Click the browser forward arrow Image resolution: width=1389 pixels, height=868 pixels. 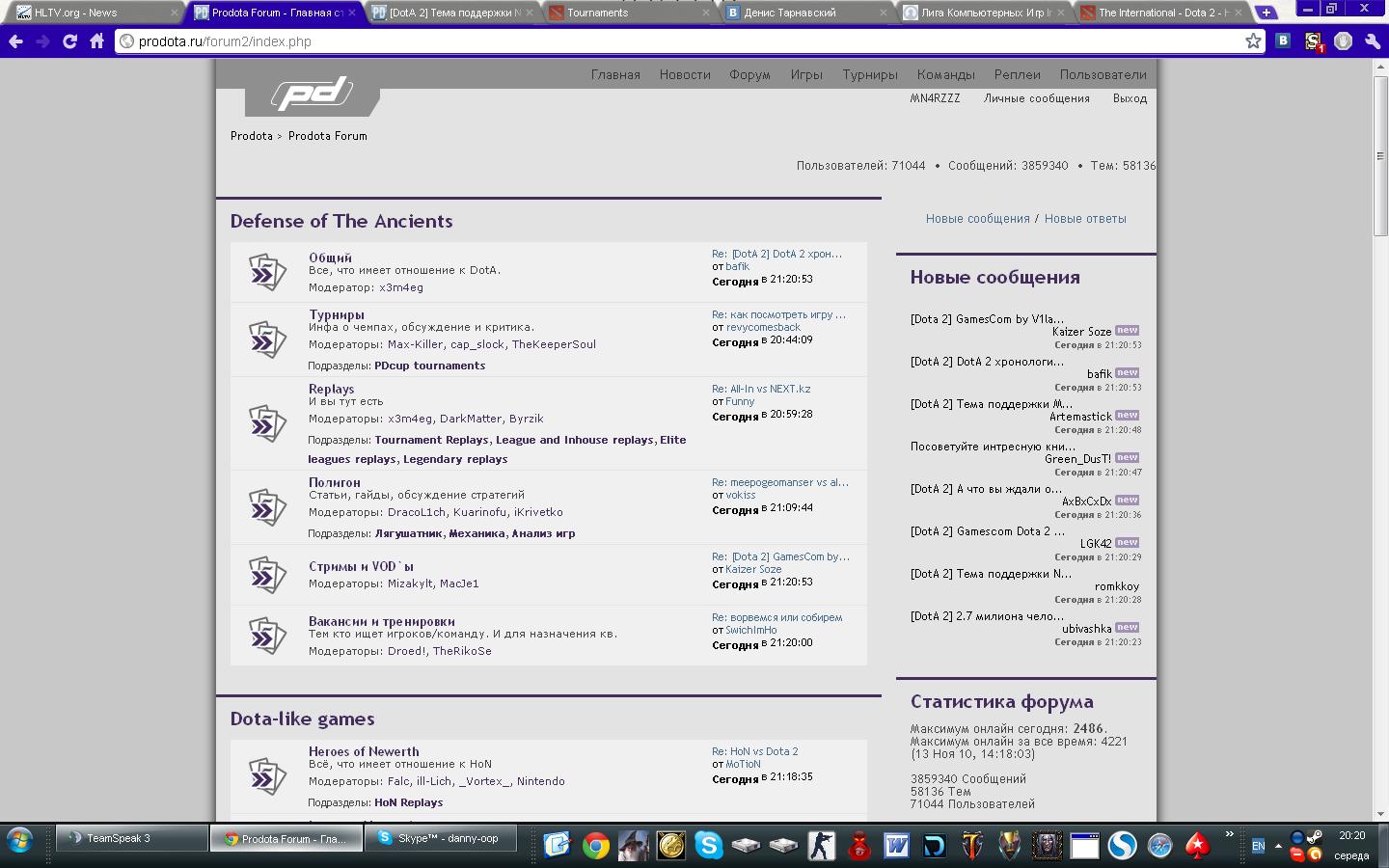pyautogui.click(x=42, y=41)
